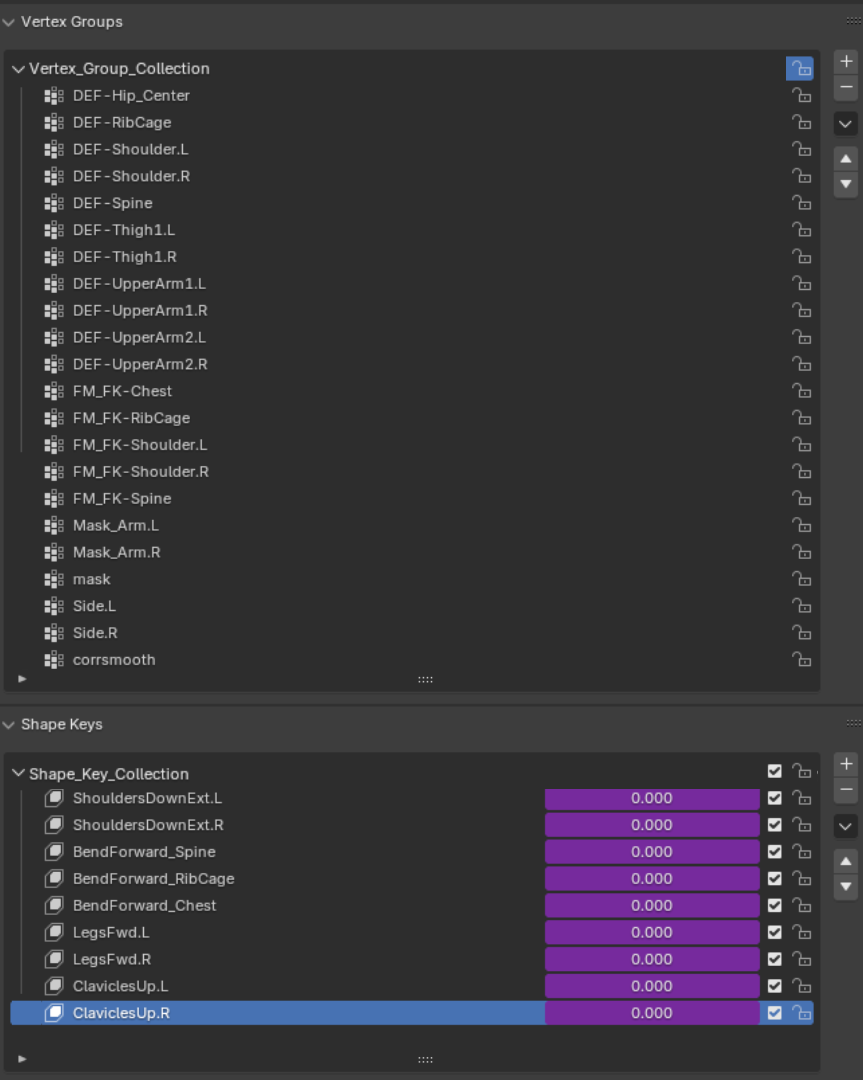Image resolution: width=863 pixels, height=1080 pixels.
Task: Click the Vertex_Group_Collection lock icon
Action: pos(800,69)
